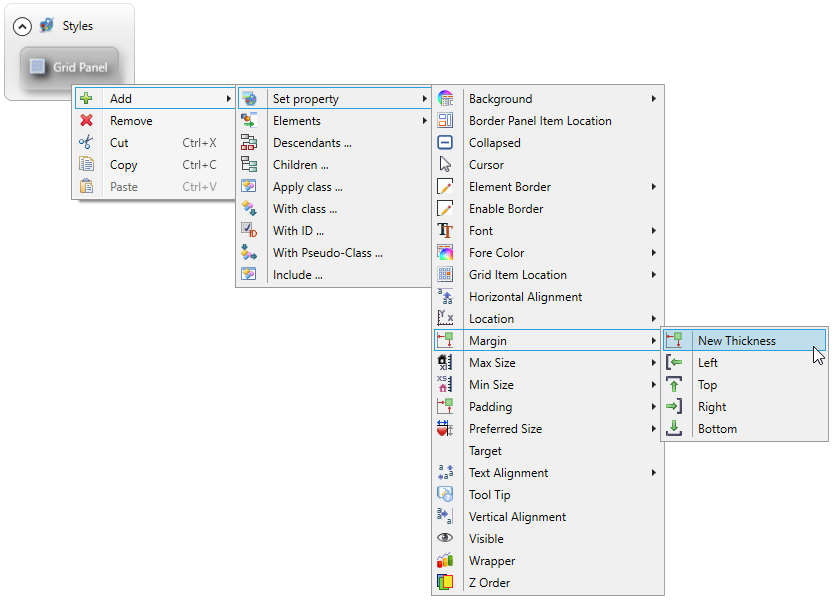Click the Cursor arrow icon
This screenshot has height=605, width=839.
click(446, 165)
